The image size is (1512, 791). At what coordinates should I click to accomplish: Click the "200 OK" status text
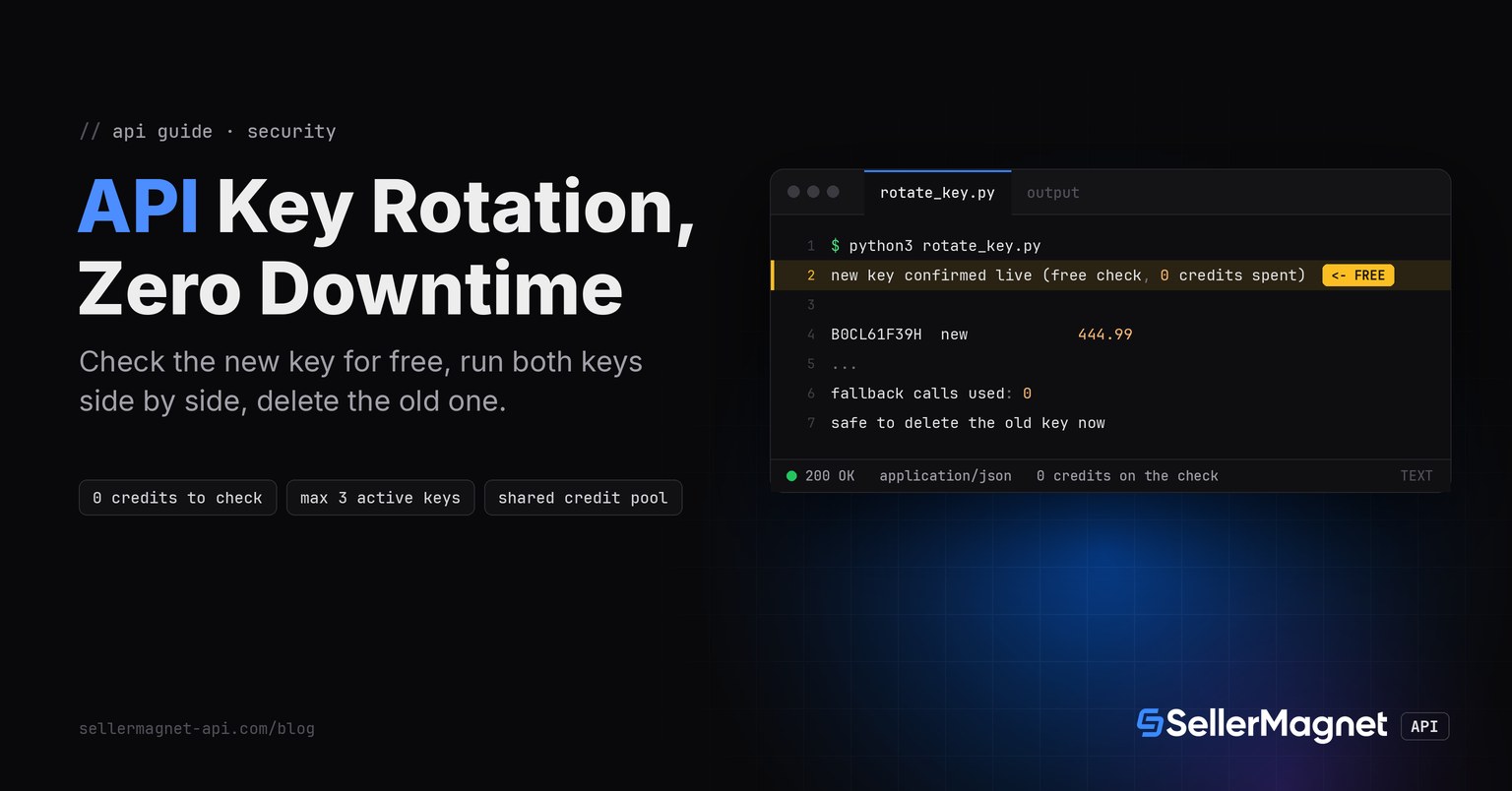830,476
